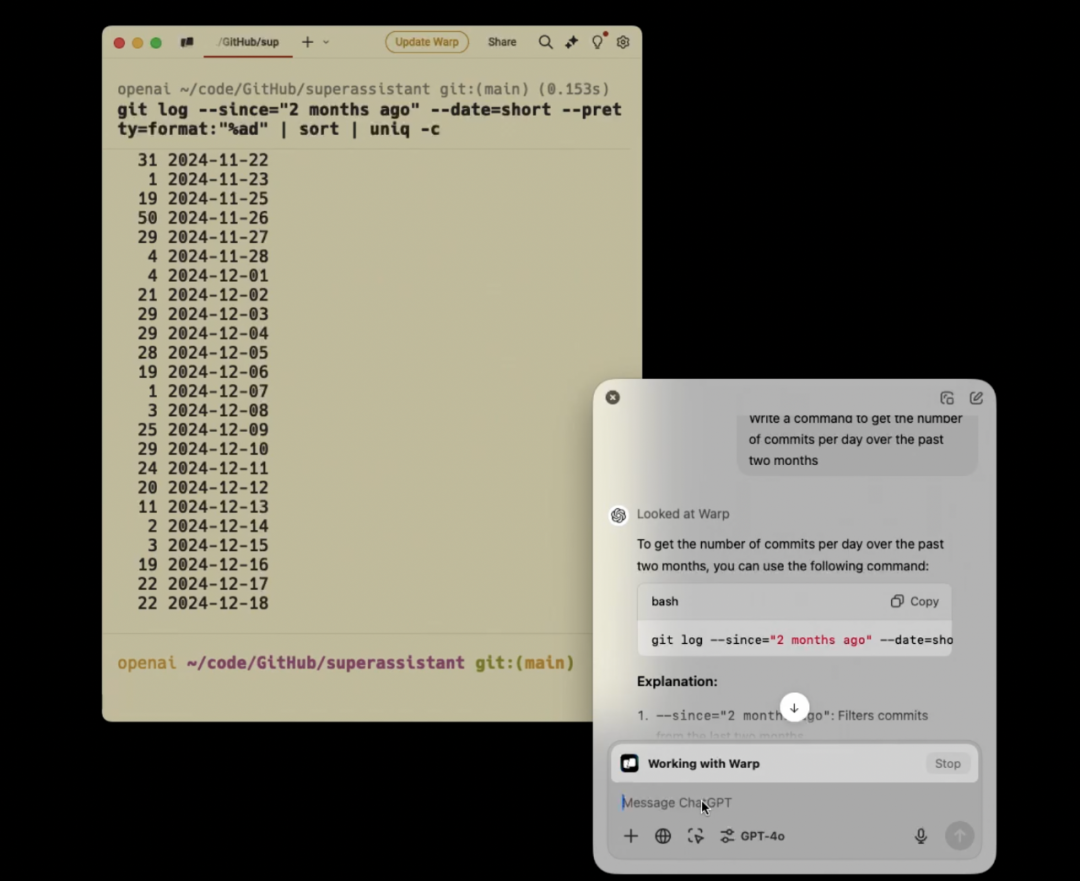Jump to latest with down-arrow button
This screenshot has width=1080, height=881.
(x=794, y=707)
